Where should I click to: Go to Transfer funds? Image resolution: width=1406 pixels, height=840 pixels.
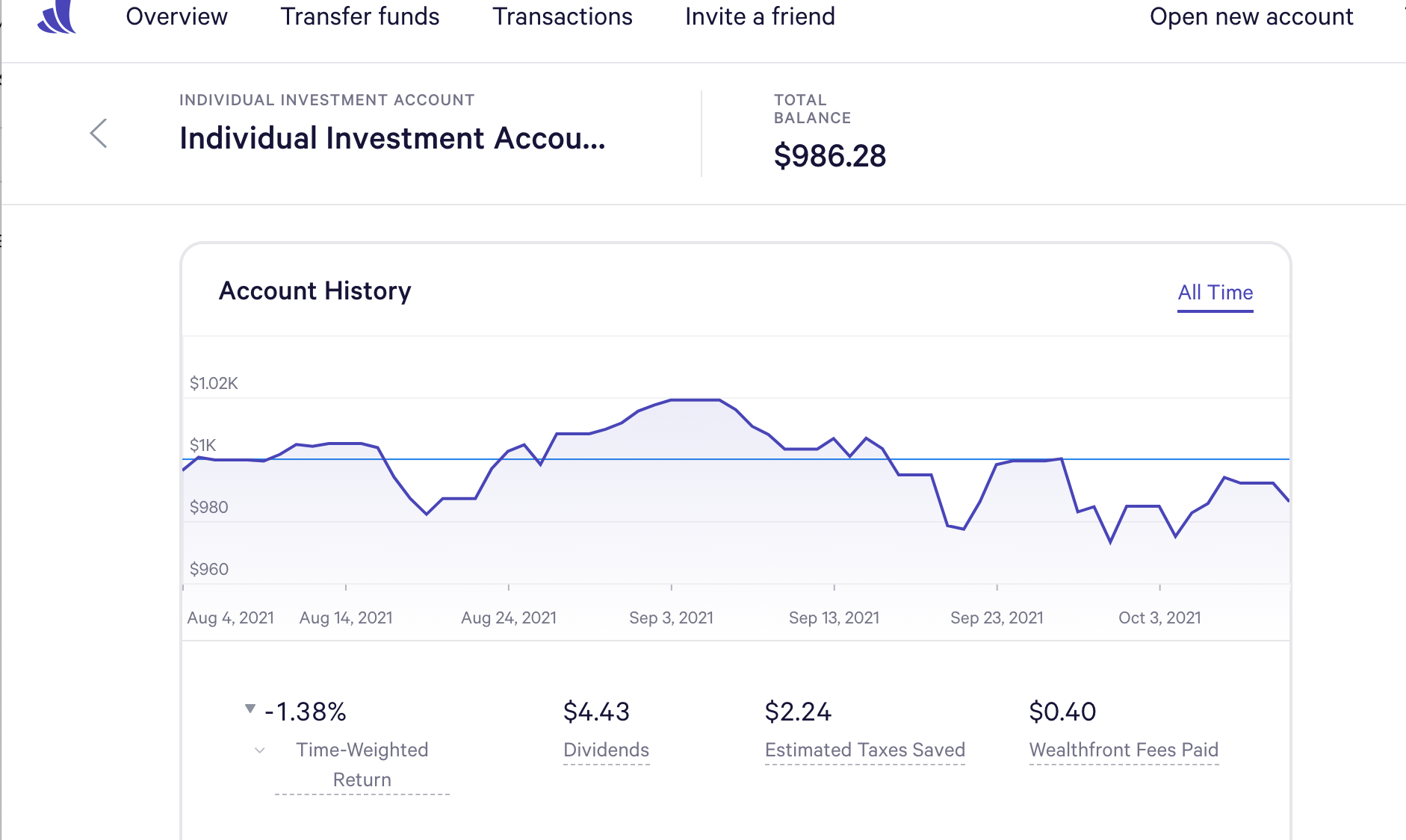click(x=360, y=16)
